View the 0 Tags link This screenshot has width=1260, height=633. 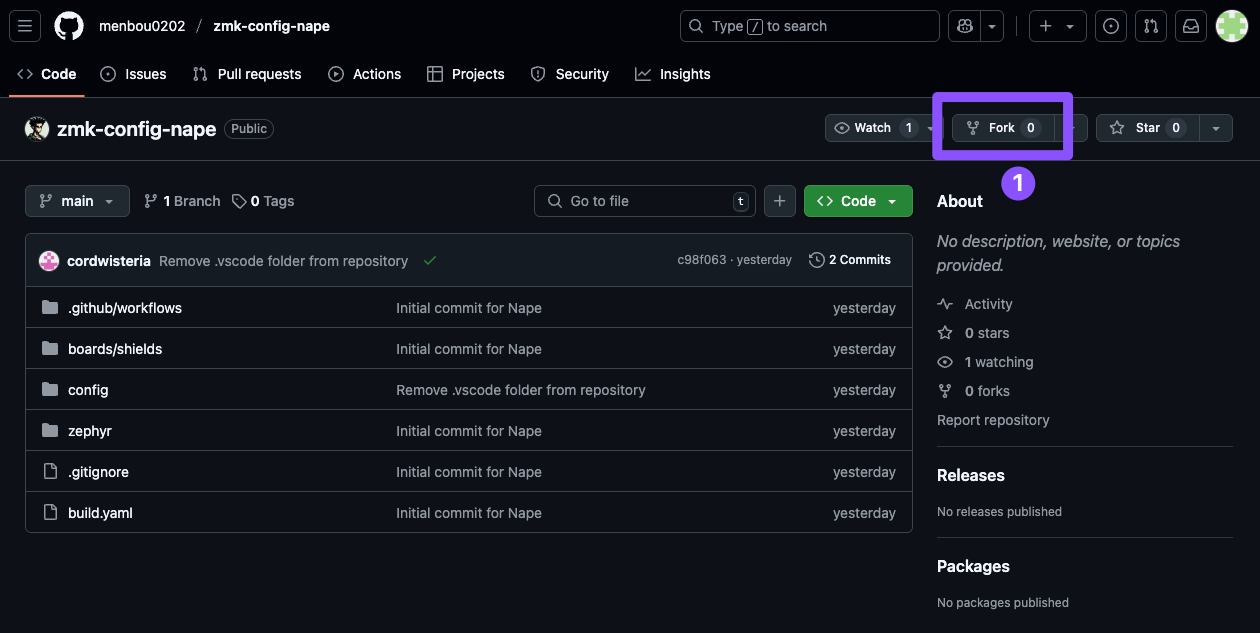pos(263,201)
